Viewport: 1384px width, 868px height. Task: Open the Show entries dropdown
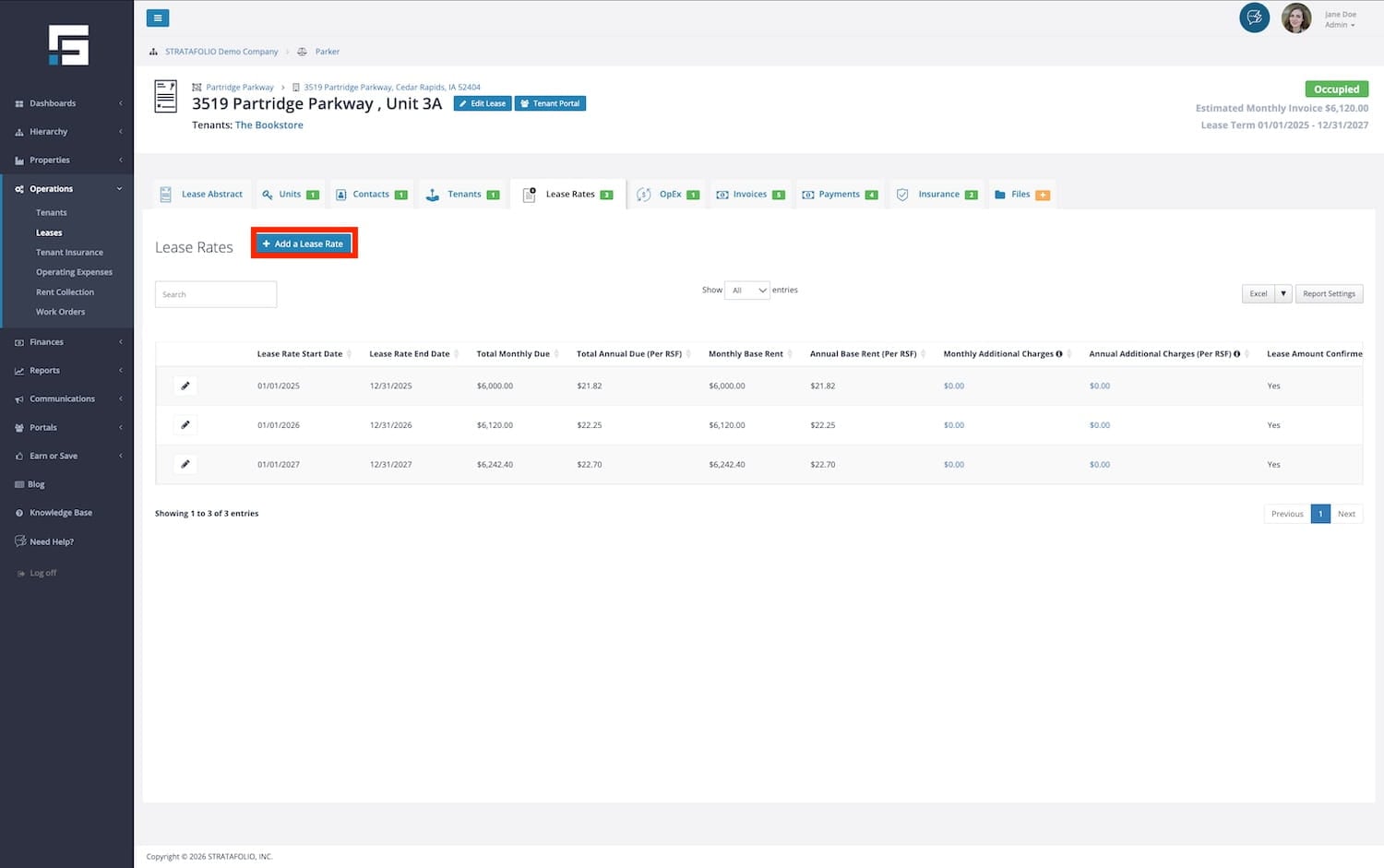coord(747,291)
